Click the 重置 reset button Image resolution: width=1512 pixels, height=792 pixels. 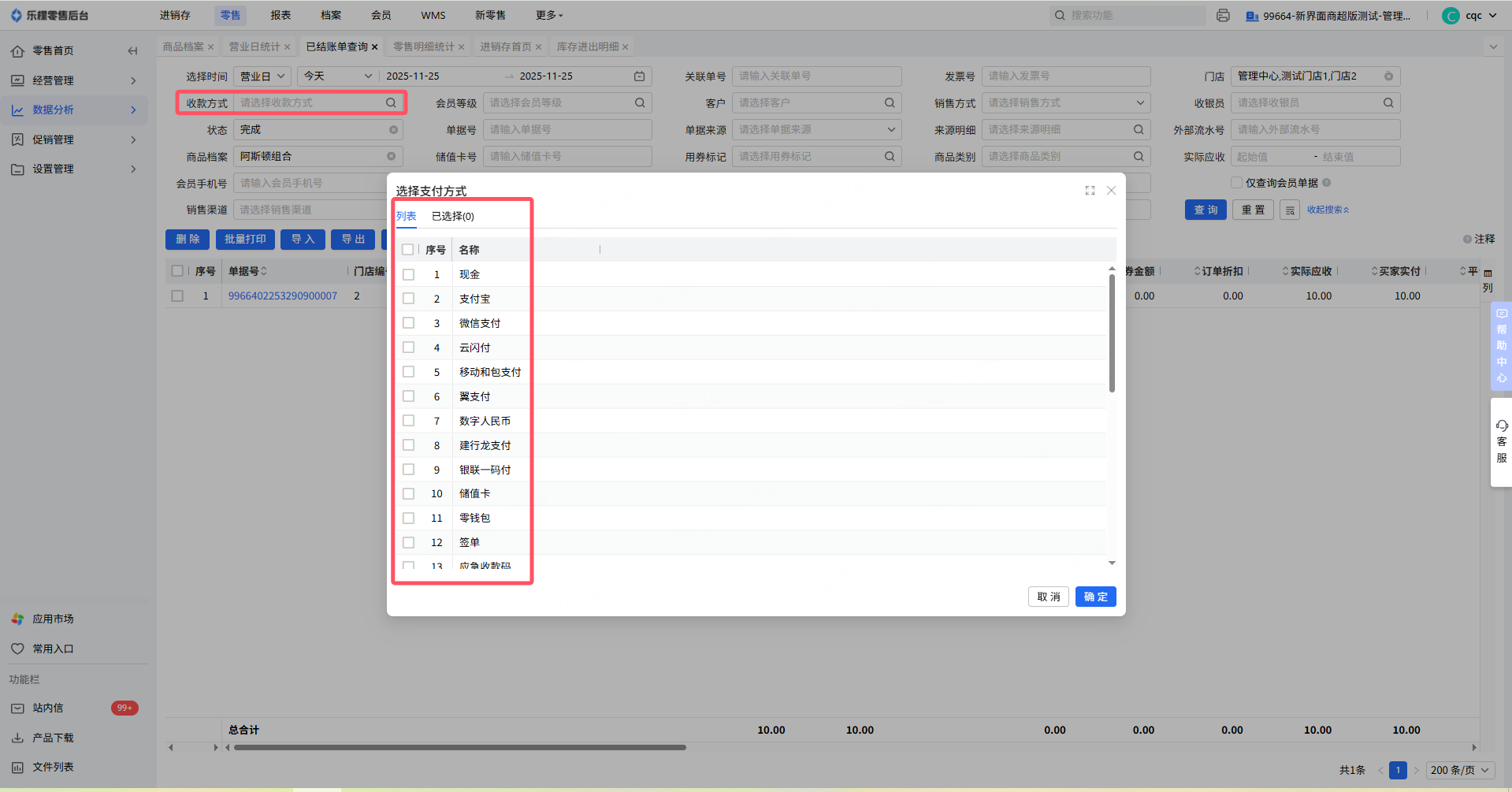[x=1253, y=210]
